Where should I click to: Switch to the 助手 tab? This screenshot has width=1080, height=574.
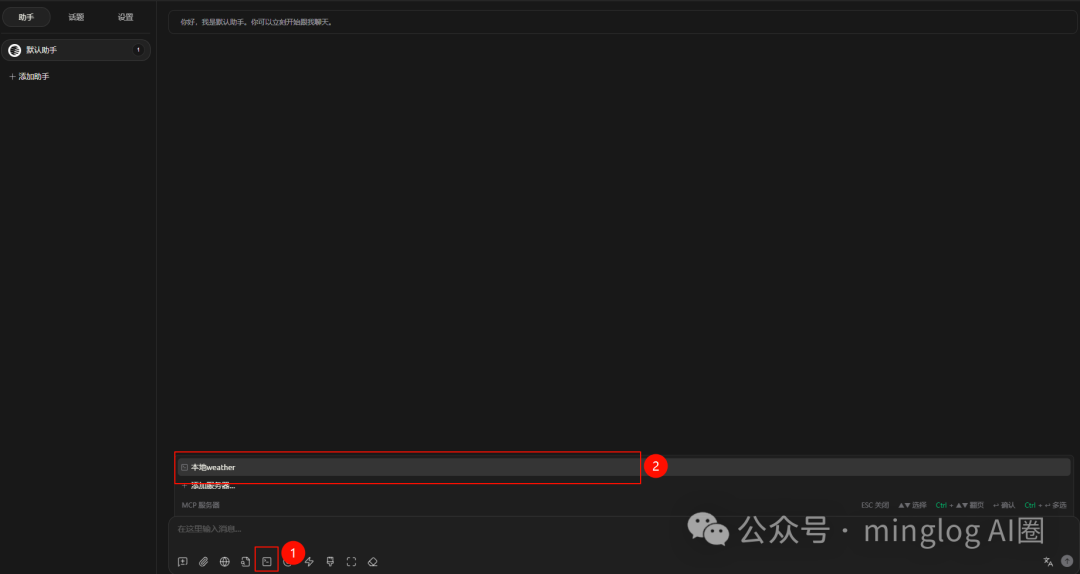pyautogui.click(x=26, y=17)
